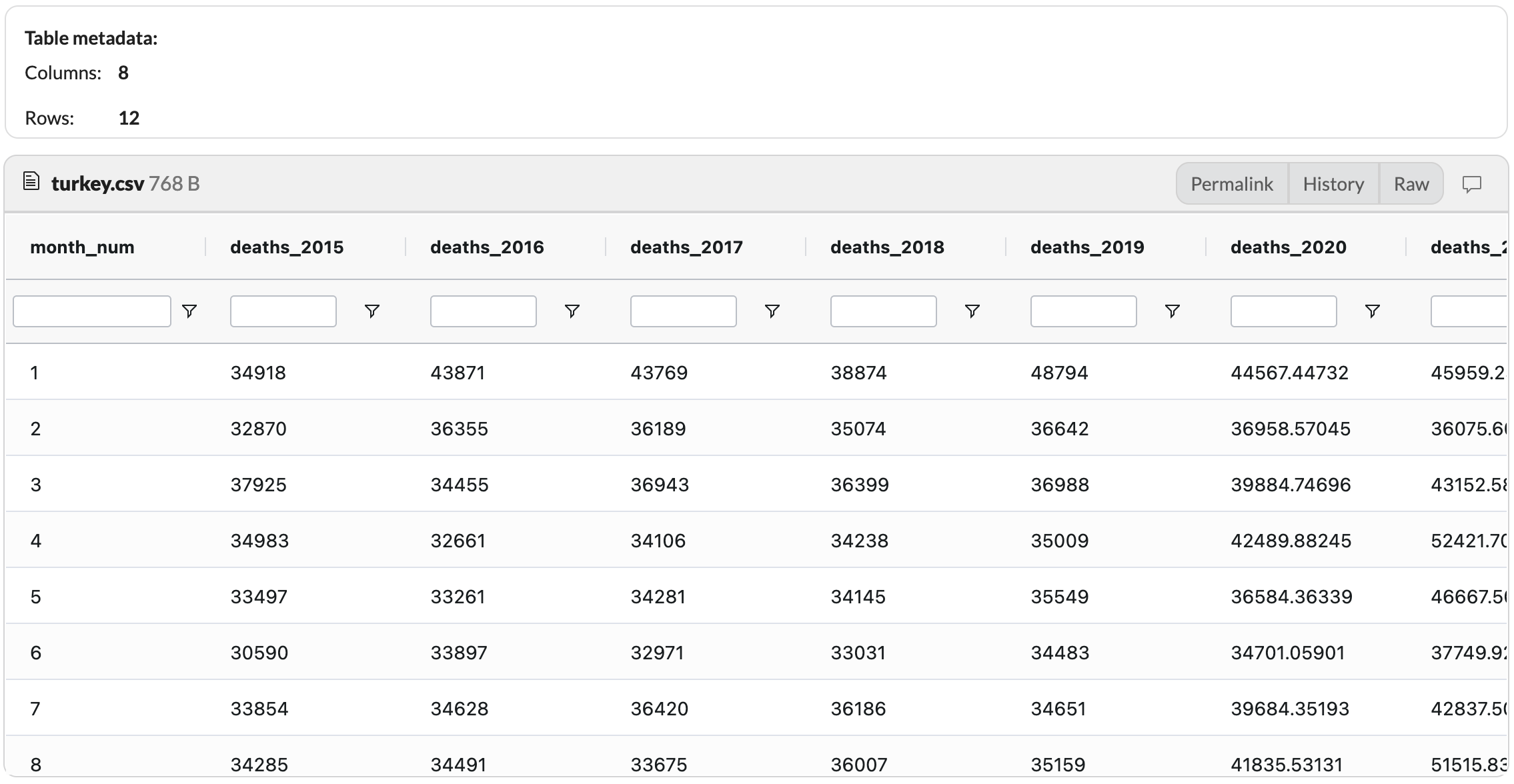Click the month_num column header
The height and width of the screenshot is (784, 1514).
point(82,247)
